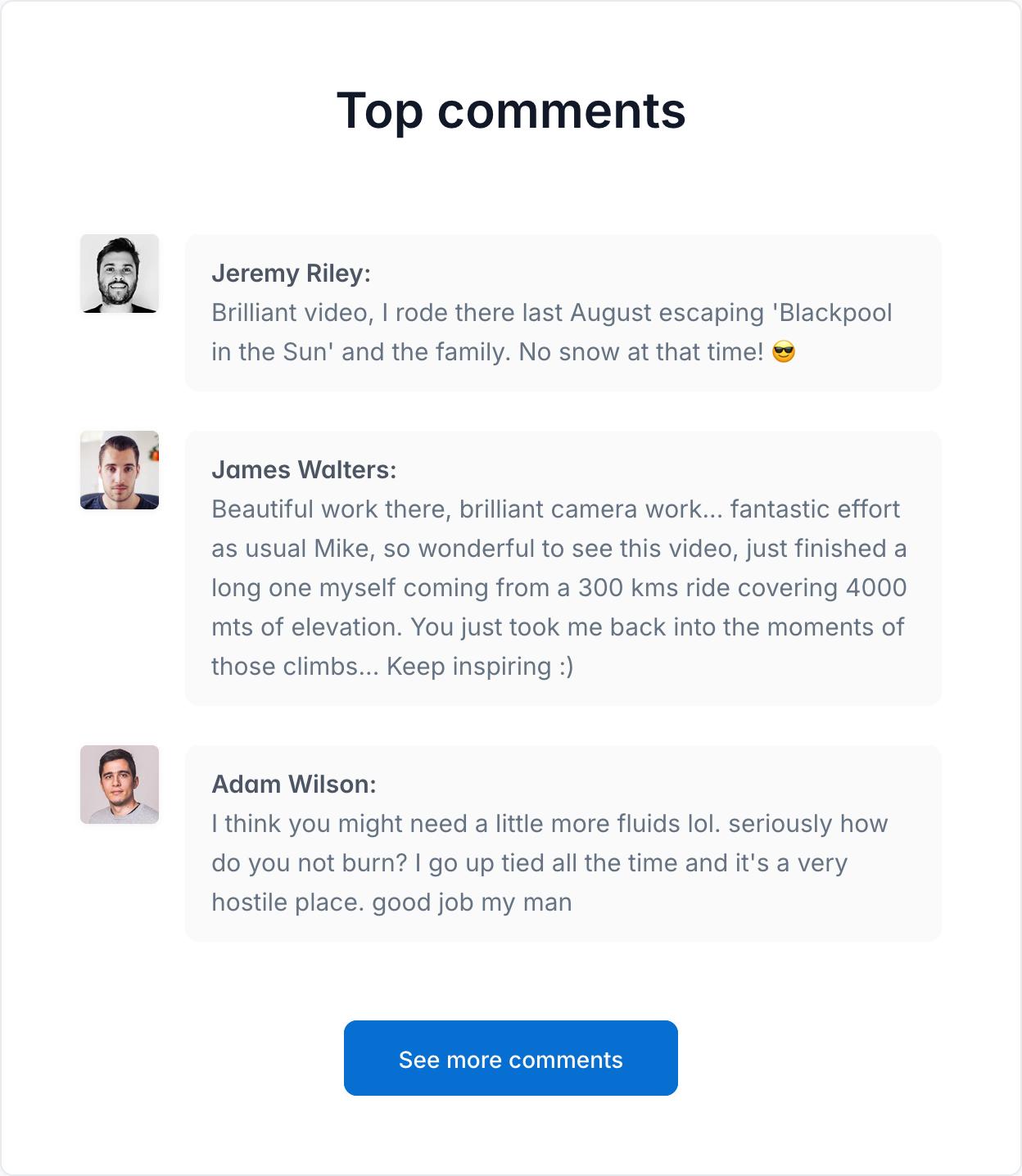
Task: Click the Top comments heading
Action: point(511,111)
